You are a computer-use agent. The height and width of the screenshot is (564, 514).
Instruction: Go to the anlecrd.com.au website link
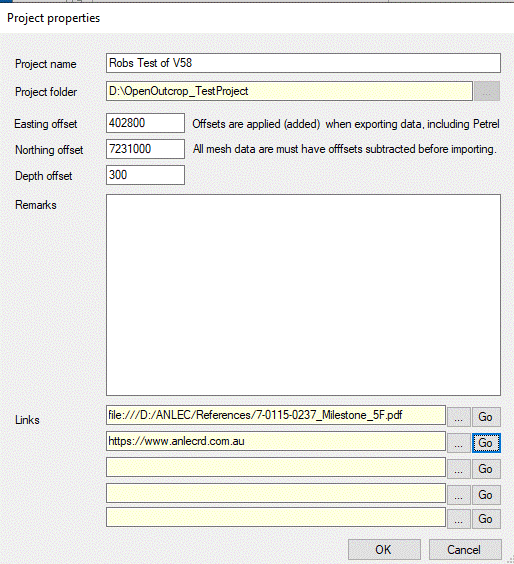click(x=486, y=443)
